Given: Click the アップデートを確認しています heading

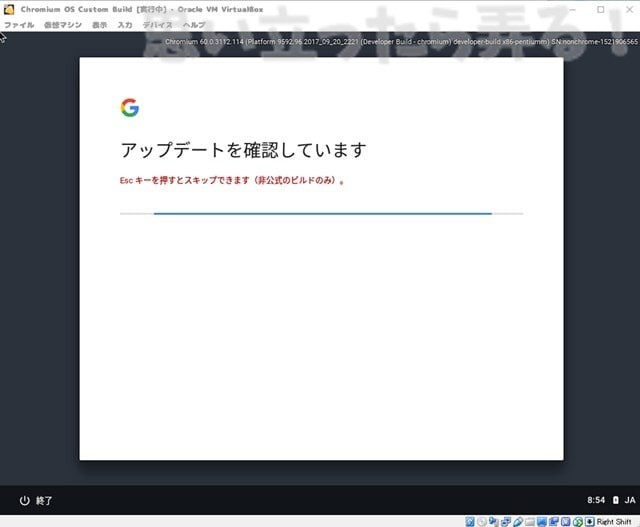Looking at the screenshot, I should [x=243, y=150].
